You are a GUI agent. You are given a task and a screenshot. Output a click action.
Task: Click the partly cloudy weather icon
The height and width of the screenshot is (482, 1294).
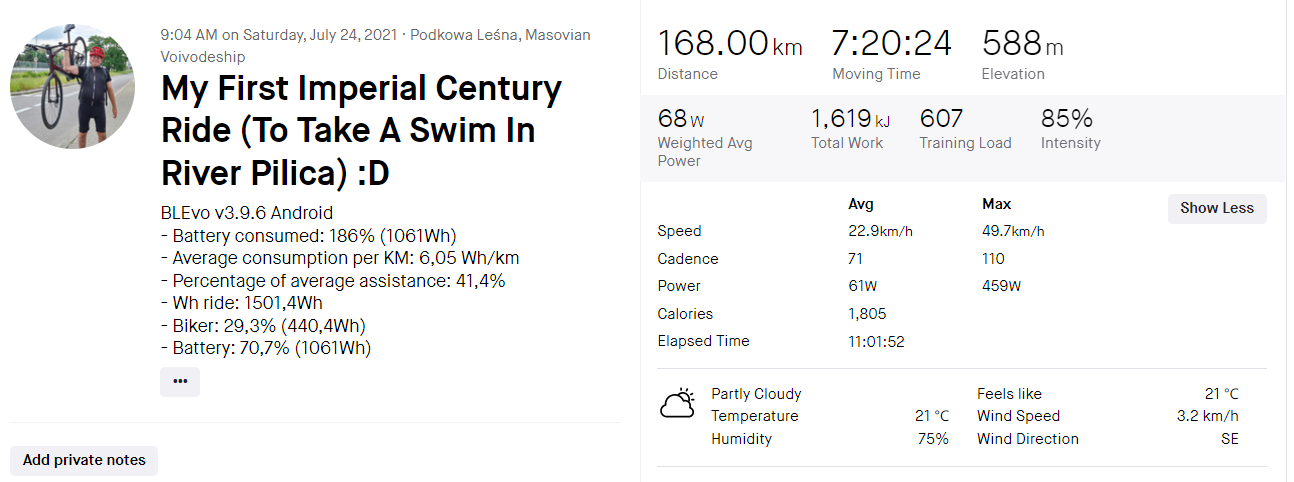tap(677, 404)
